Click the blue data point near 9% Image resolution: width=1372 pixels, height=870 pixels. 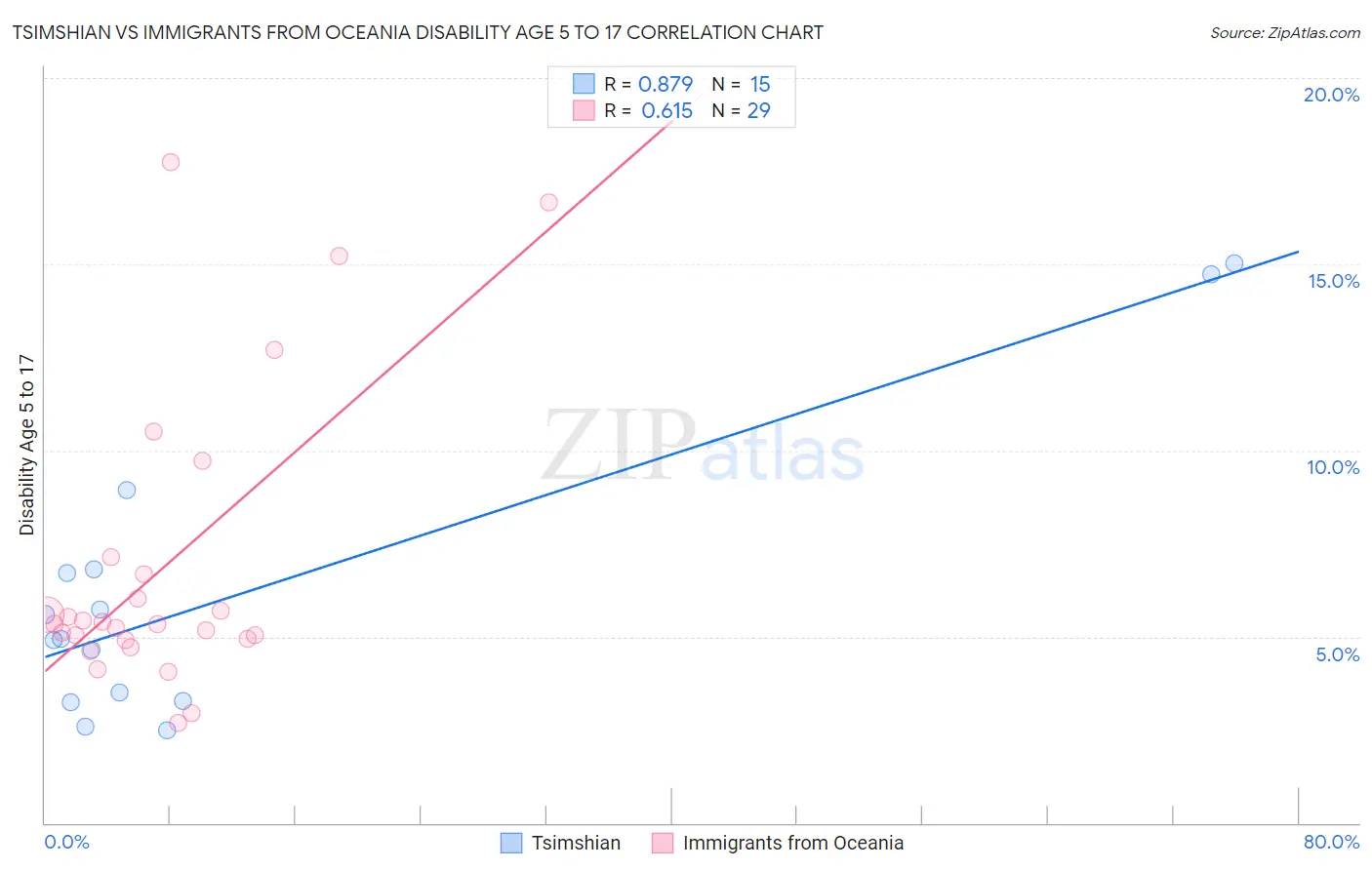(x=127, y=490)
